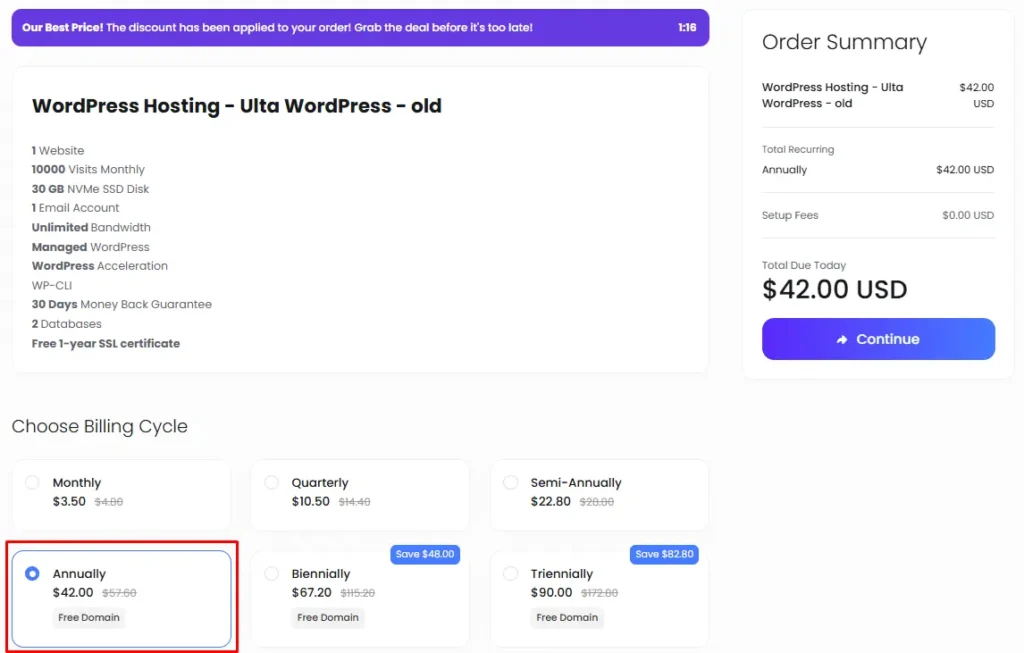This screenshot has width=1024, height=653.
Task: Click the WordPress Hosting plan heading
Action: point(237,106)
